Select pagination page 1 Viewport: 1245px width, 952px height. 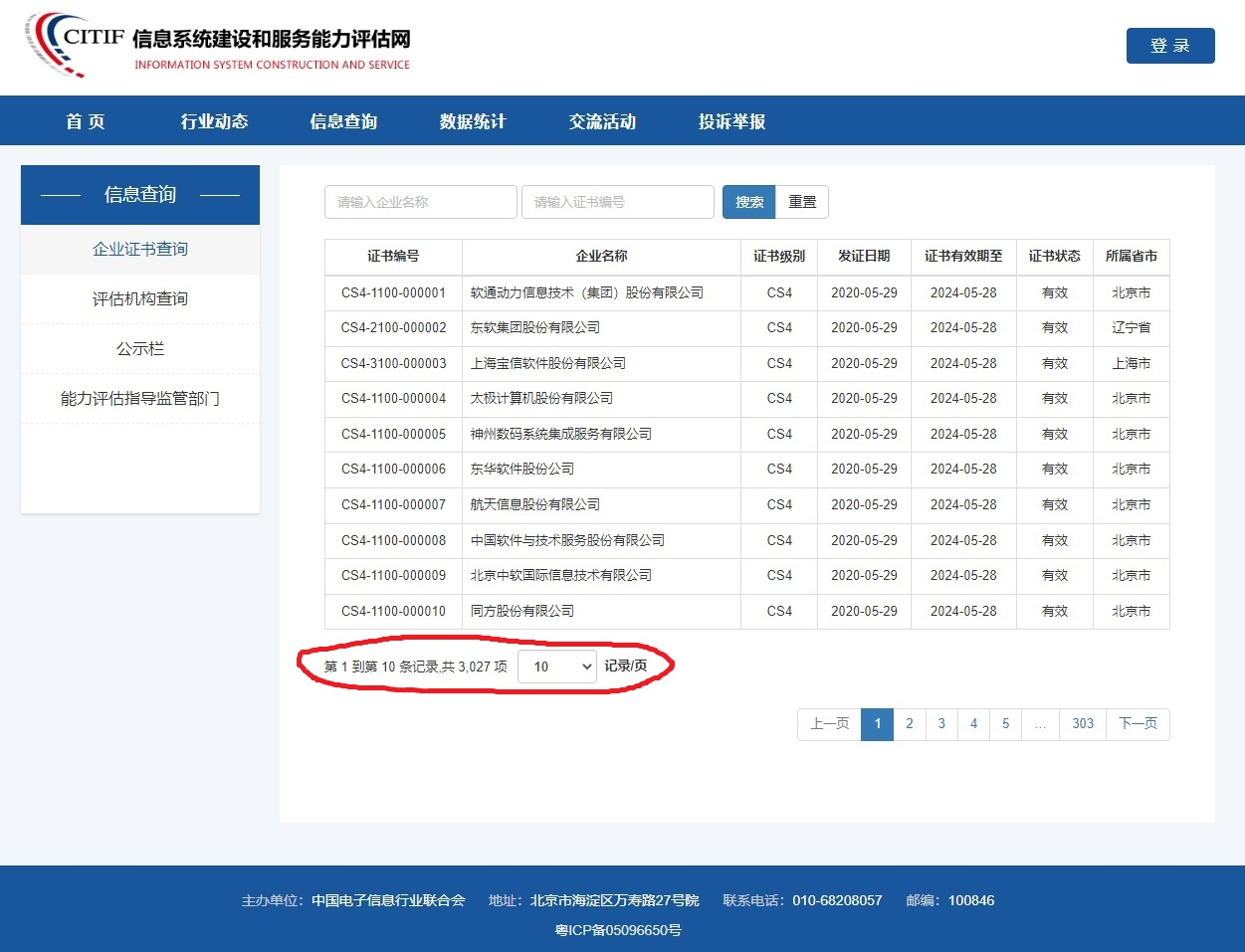pyautogui.click(x=877, y=724)
